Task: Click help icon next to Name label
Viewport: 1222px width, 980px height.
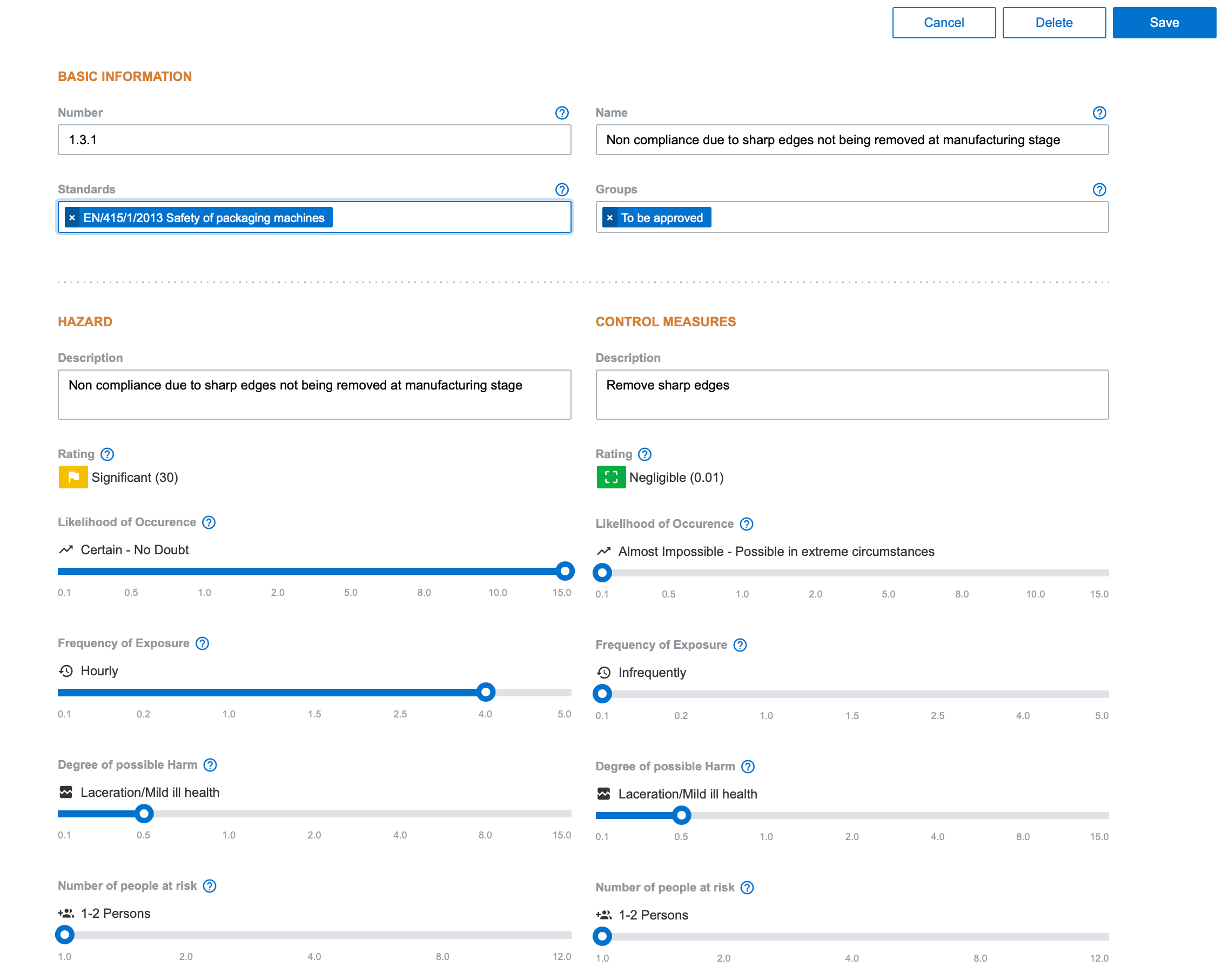Action: pyautogui.click(x=1098, y=113)
